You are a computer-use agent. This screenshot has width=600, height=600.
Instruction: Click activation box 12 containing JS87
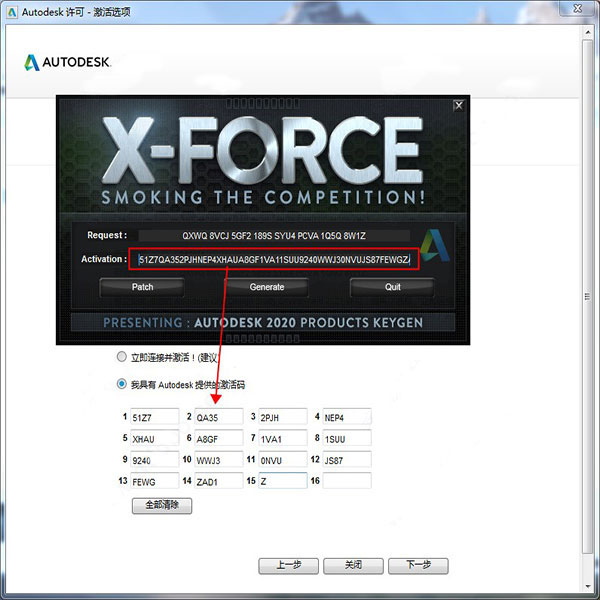pyautogui.click(x=346, y=460)
